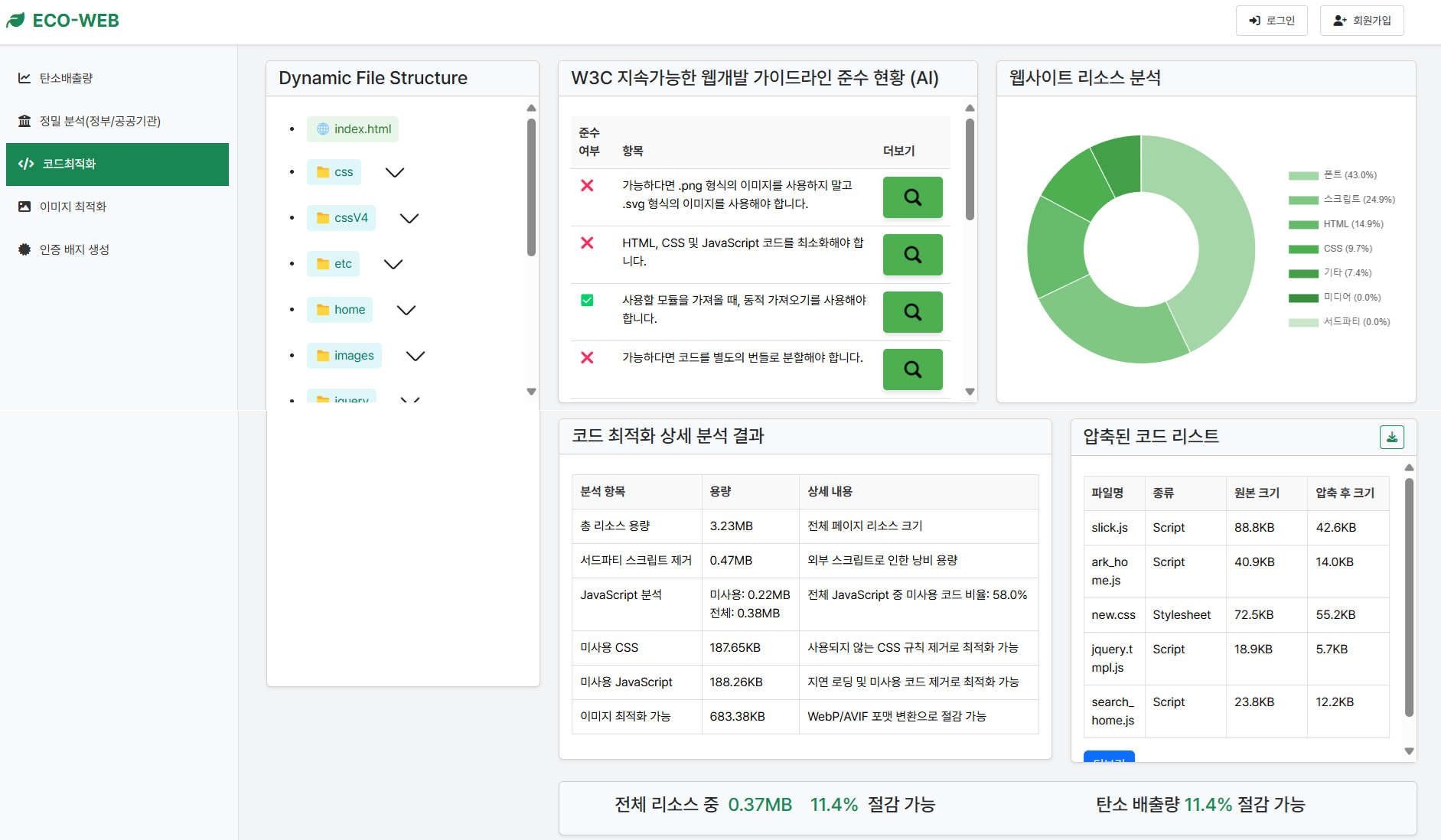The image size is (1441, 840).
Task: Click magnifier button for the .png image guideline
Action: click(x=912, y=197)
